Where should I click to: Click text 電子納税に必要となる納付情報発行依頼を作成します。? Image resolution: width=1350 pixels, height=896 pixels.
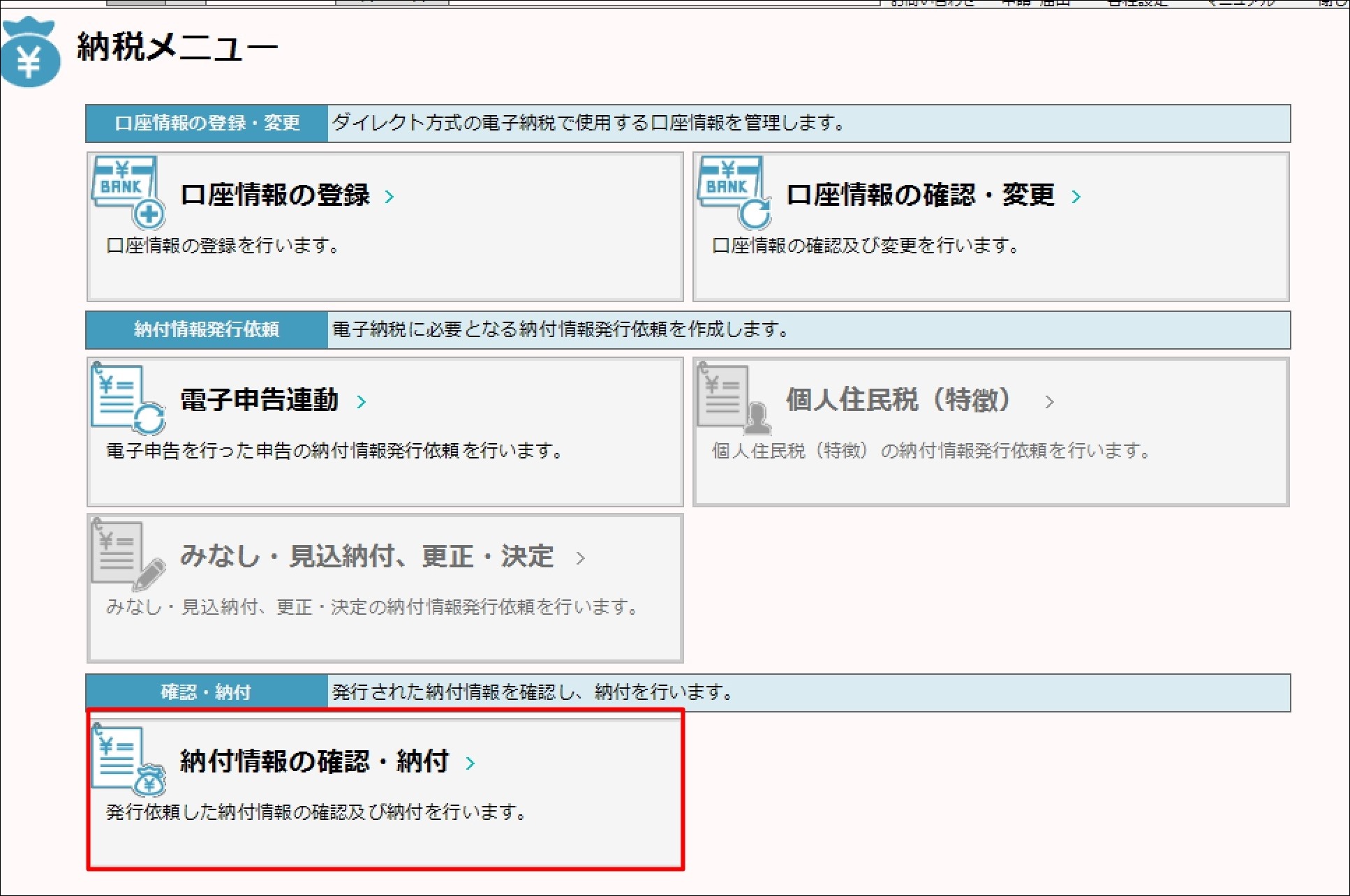[x=561, y=329]
